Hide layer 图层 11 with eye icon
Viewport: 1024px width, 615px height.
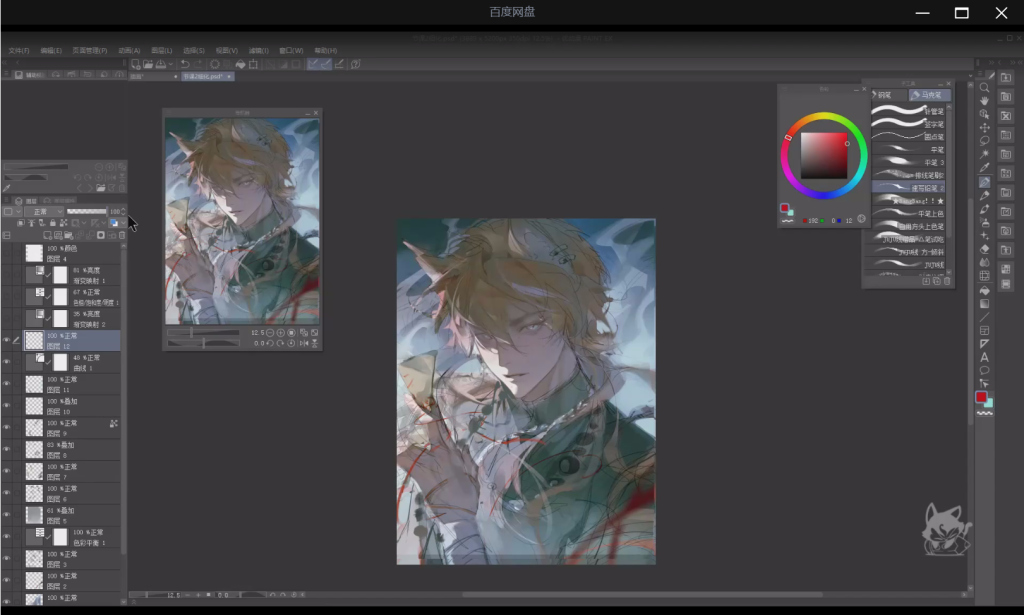(6, 384)
